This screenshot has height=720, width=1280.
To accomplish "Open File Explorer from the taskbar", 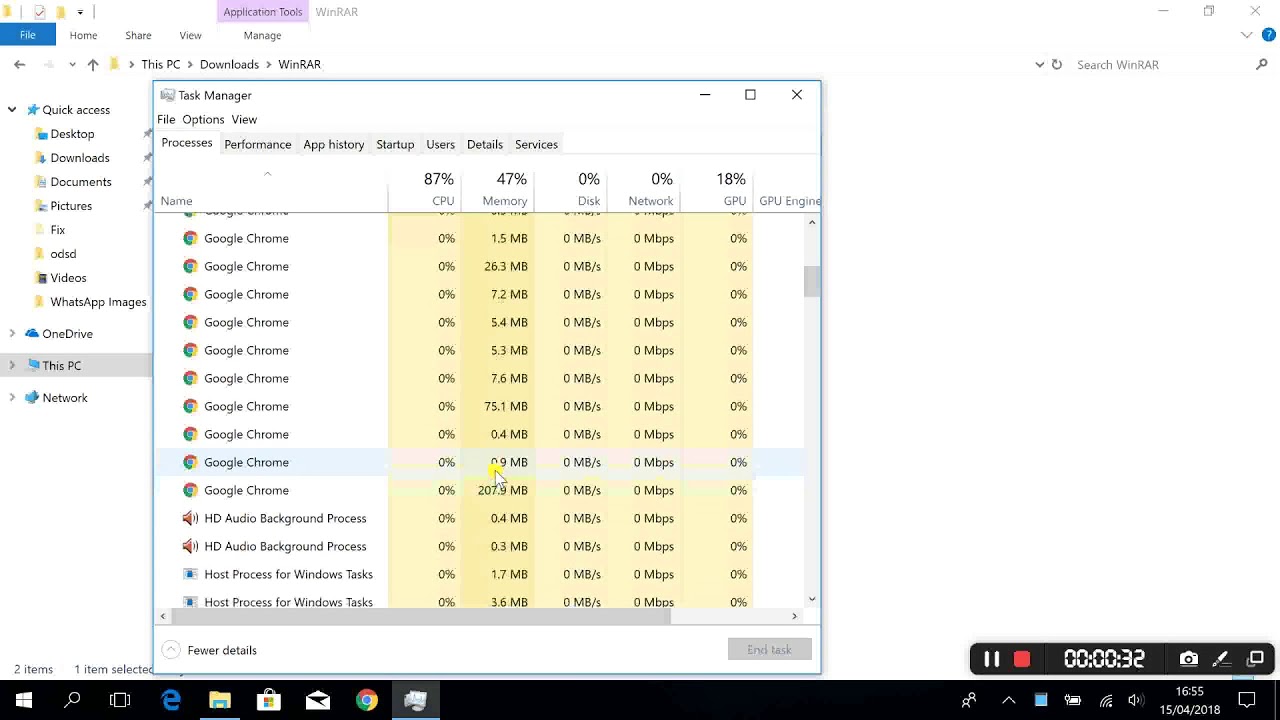I will click(220, 700).
